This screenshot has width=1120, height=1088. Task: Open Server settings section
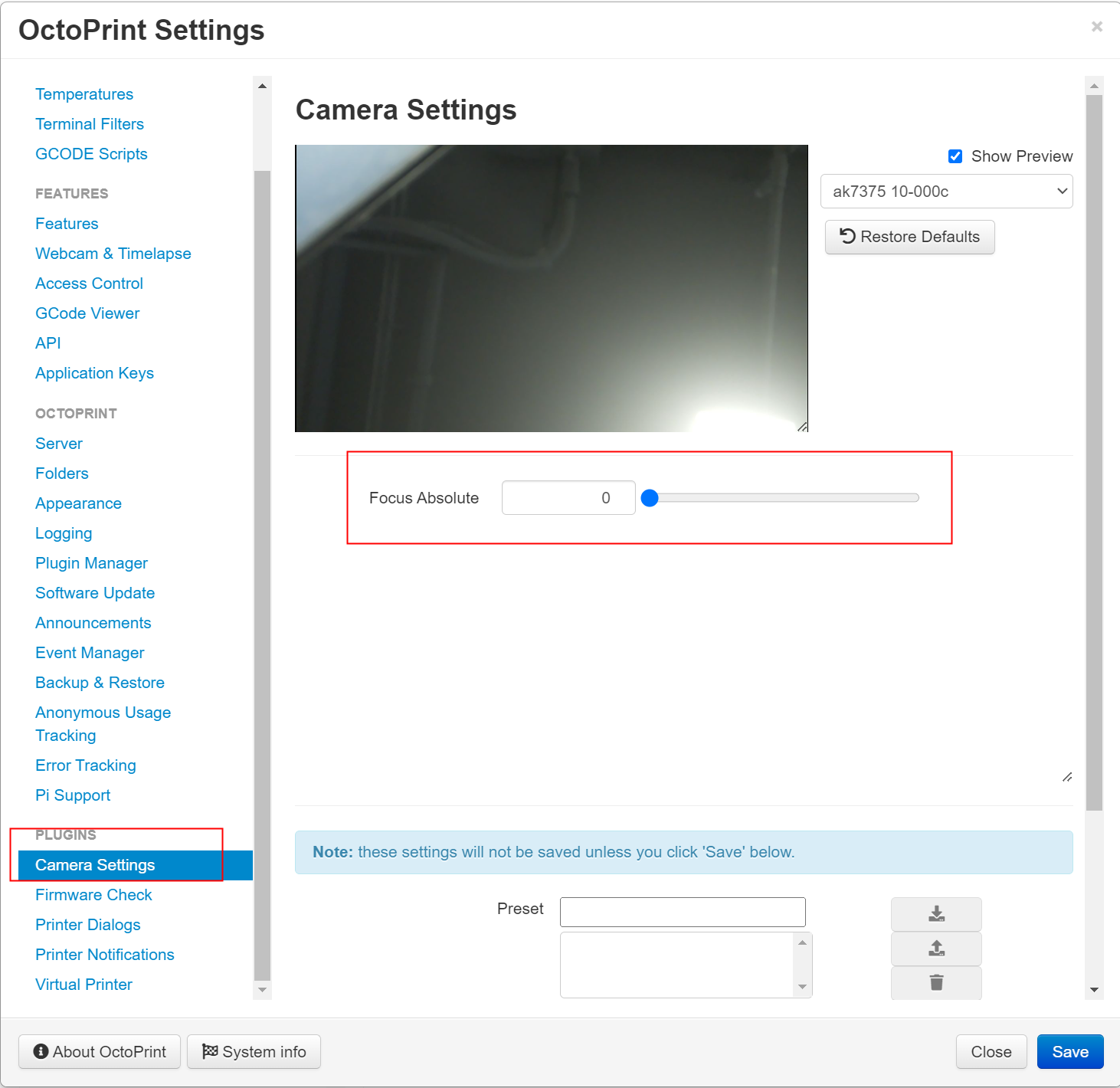[x=59, y=444]
